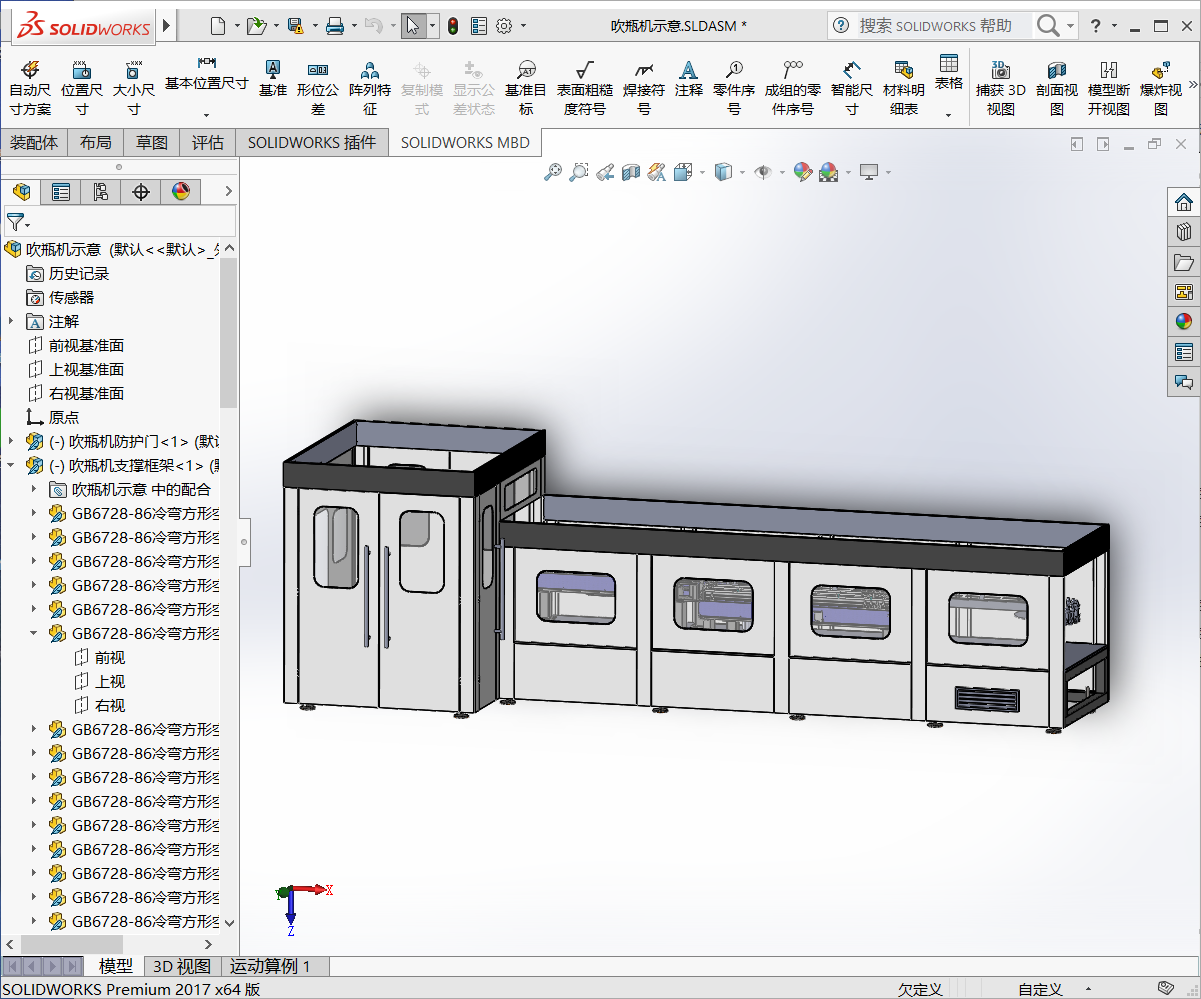Click the Auto Dimension Scheme (自动尺寸方案) tool
The width and height of the screenshot is (1201, 999).
click(x=30, y=87)
